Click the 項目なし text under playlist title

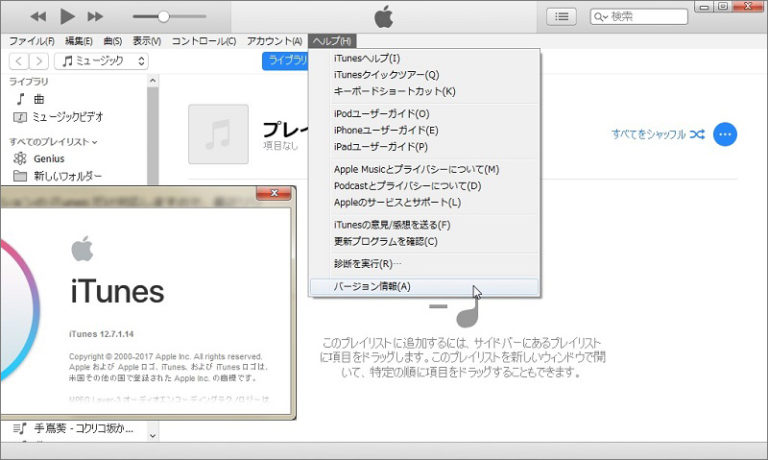coord(281,146)
